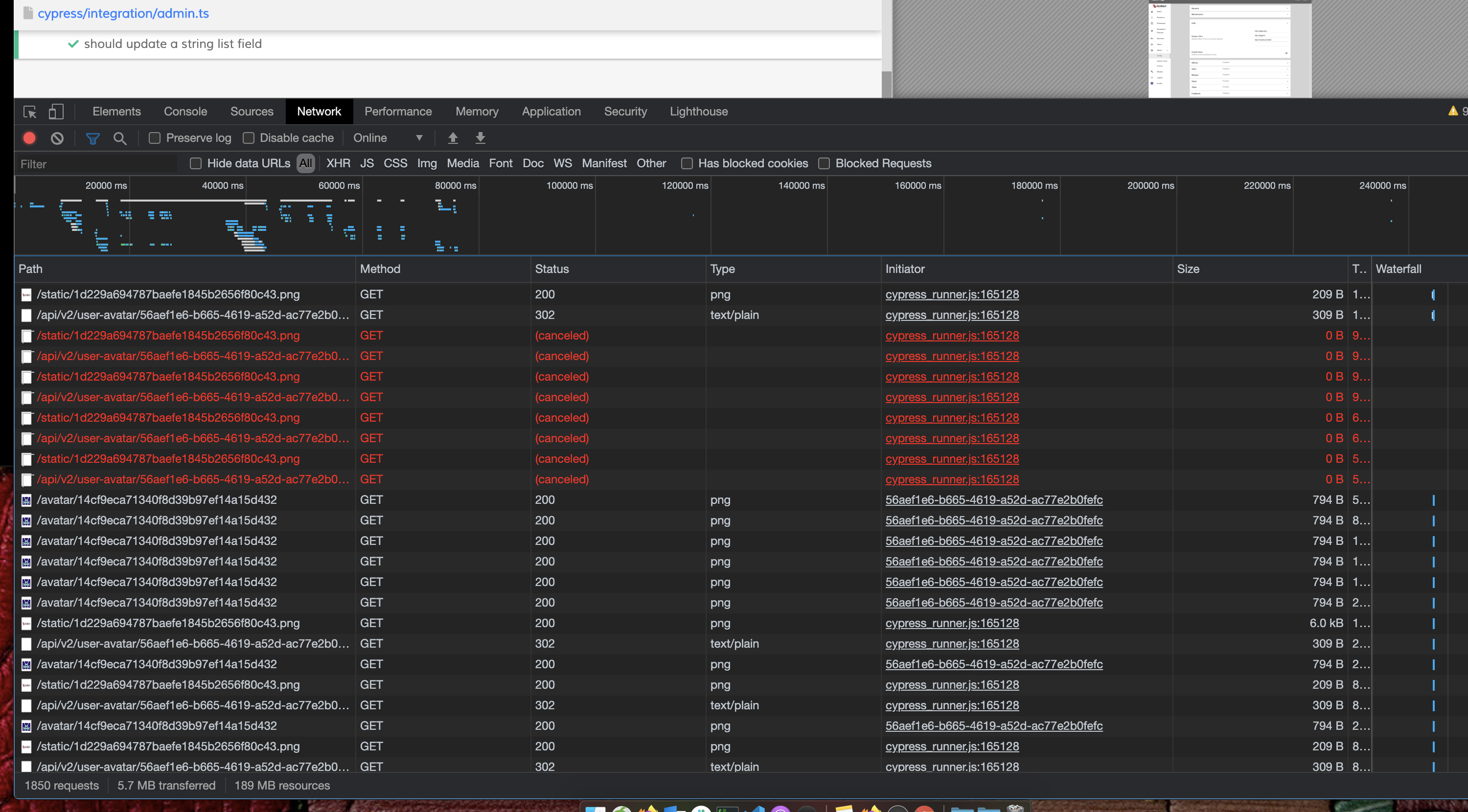Switch to the Console tab
This screenshot has height=812, width=1468.
184,111
